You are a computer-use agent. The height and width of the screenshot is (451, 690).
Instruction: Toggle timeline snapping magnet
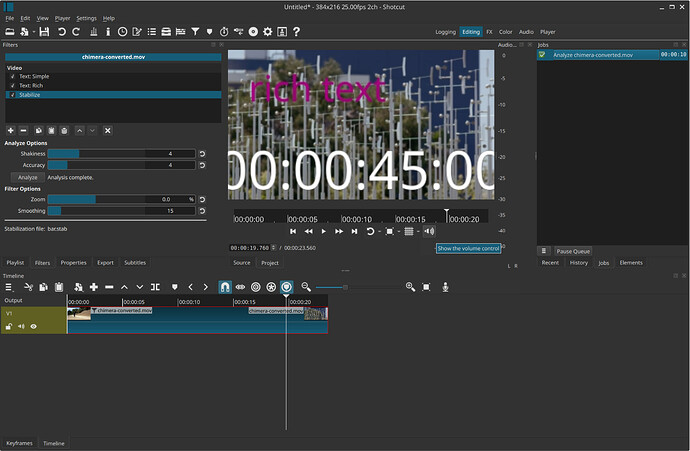click(x=225, y=287)
